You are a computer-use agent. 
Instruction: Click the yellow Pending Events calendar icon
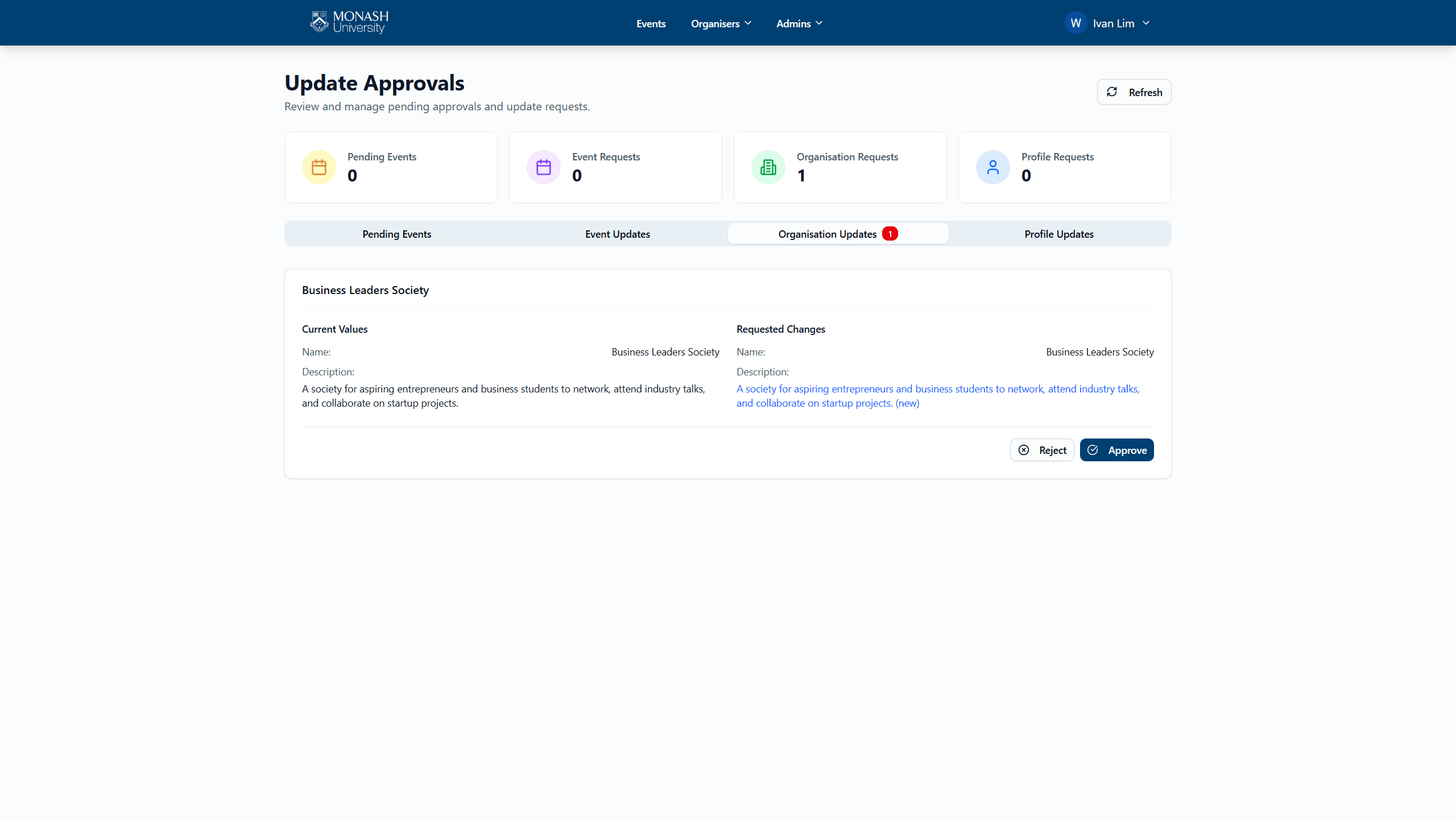click(319, 167)
